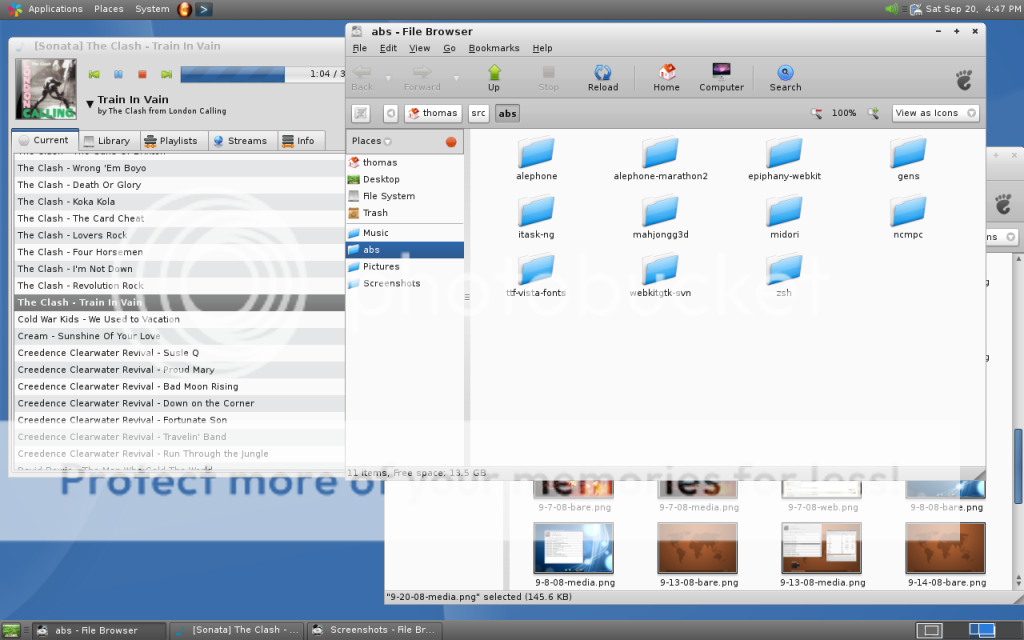Go to previous track in Sonata
Screen dimensions: 1024x640
point(94,74)
